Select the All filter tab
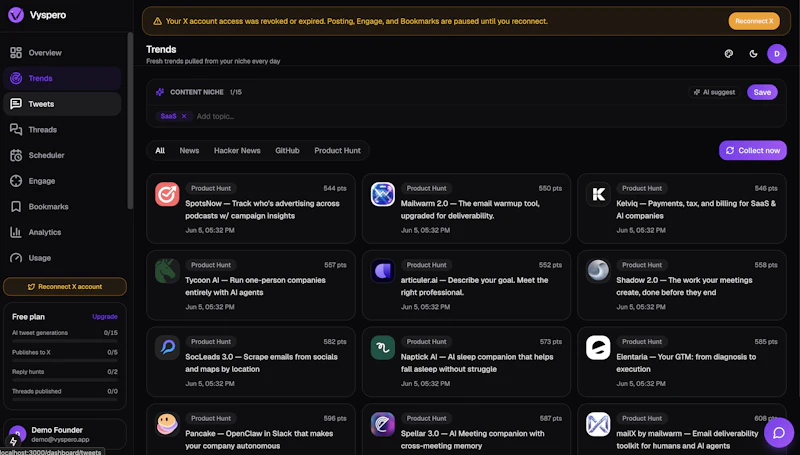800x455 pixels. pyautogui.click(x=160, y=150)
